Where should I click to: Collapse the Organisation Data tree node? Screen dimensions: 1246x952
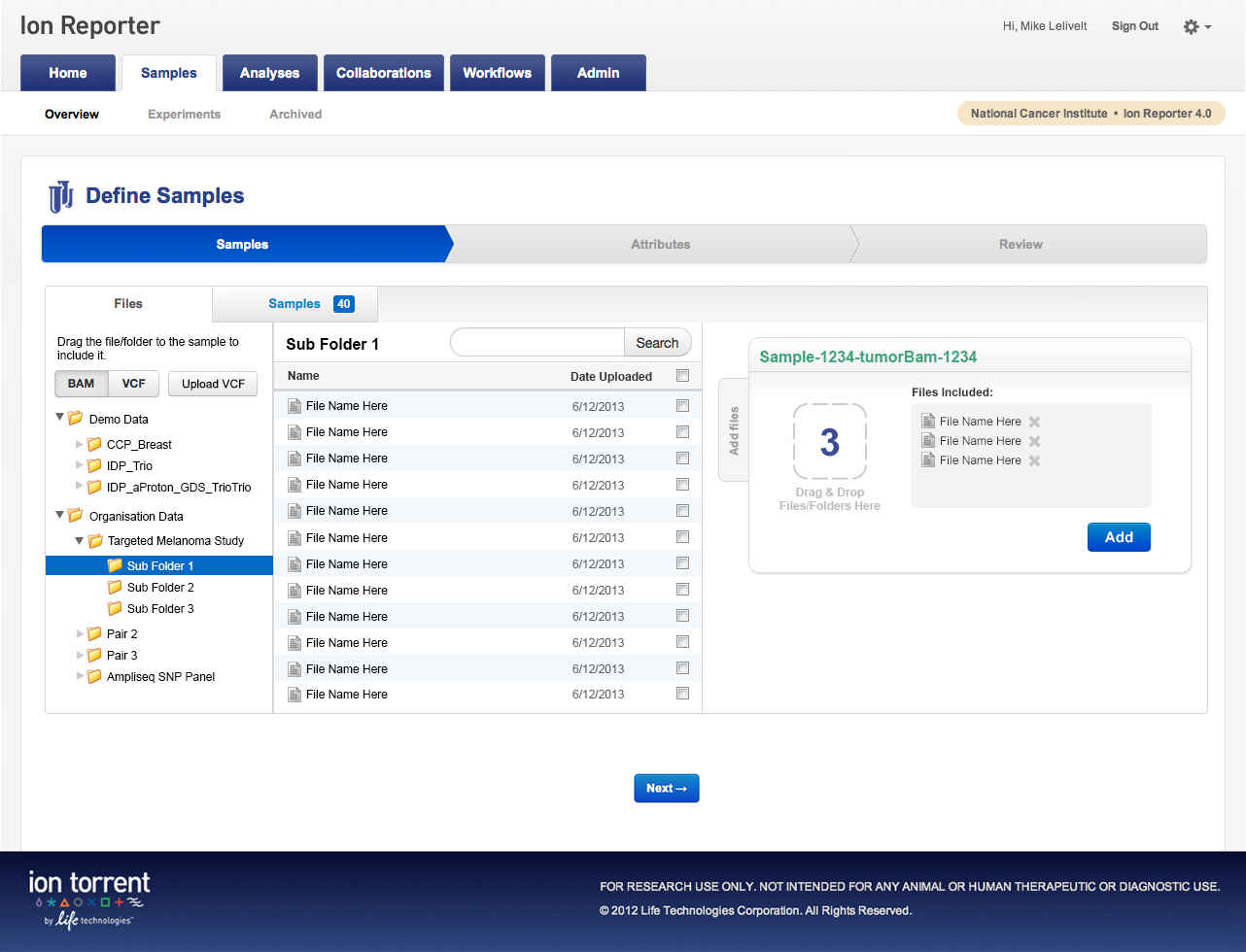(60, 515)
